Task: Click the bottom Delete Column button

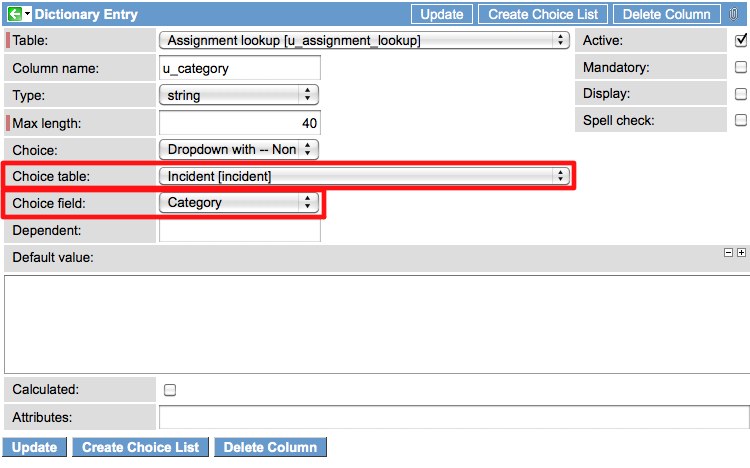Action: 270,448
